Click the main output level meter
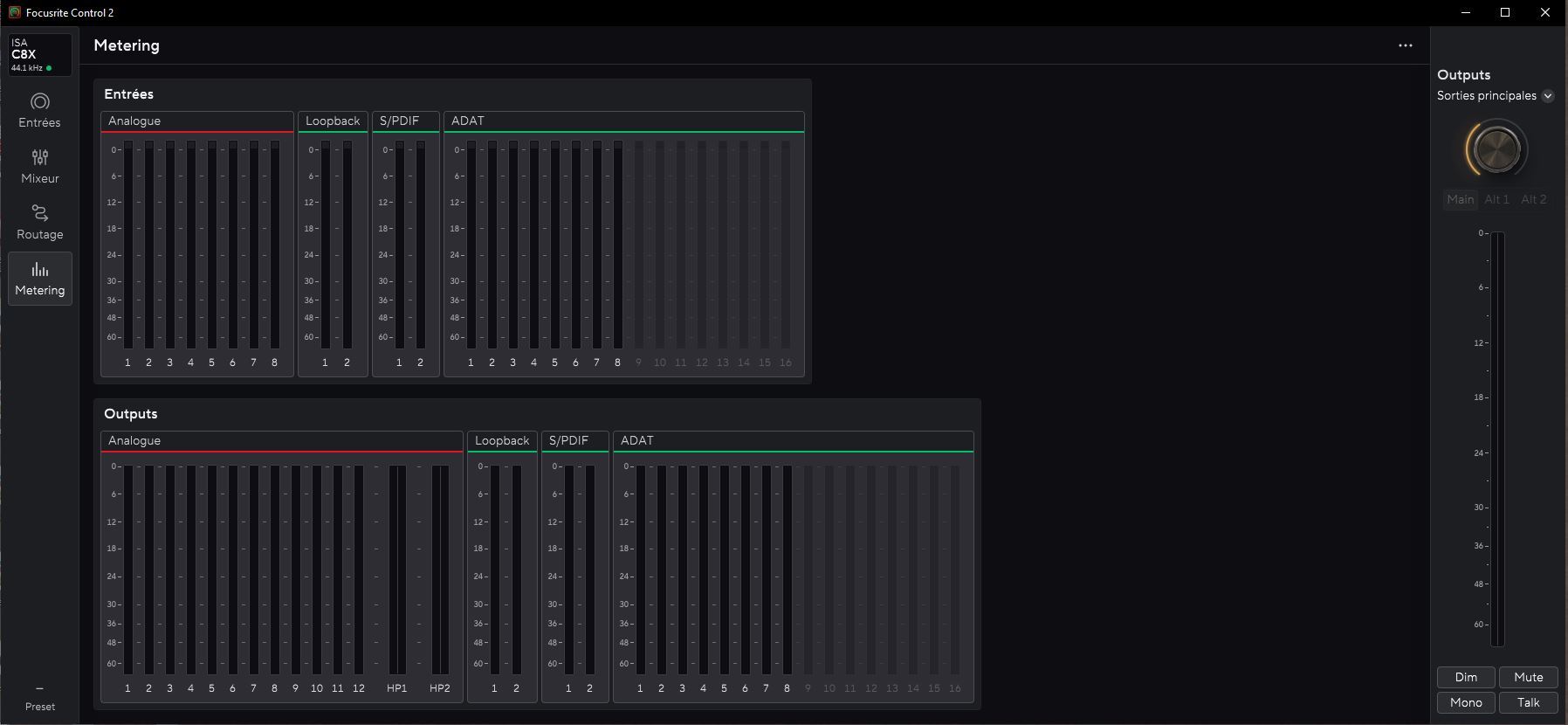 pos(1497,439)
